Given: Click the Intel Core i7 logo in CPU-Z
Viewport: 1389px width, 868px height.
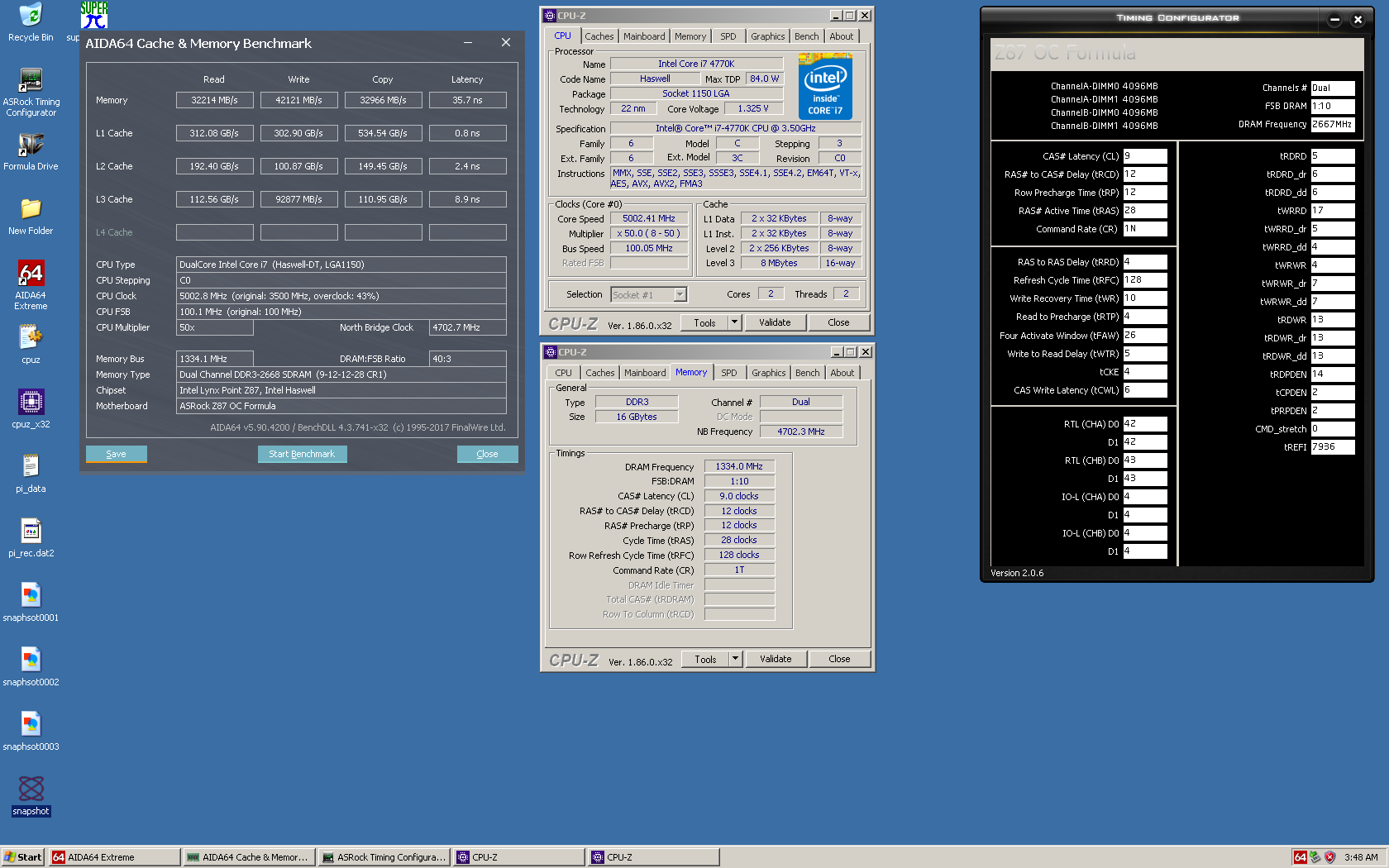Looking at the screenshot, I should (x=825, y=86).
